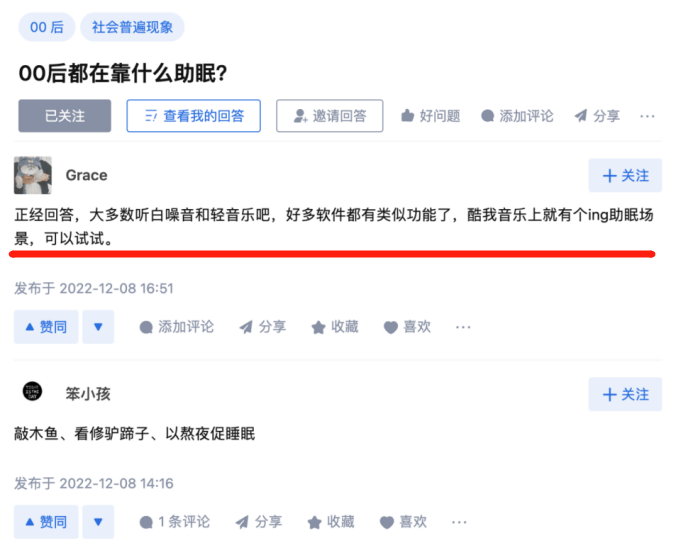The height and width of the screenshot is (559, 685).
Task: Share the question via header 分享
Action: [x=597, y=116]
